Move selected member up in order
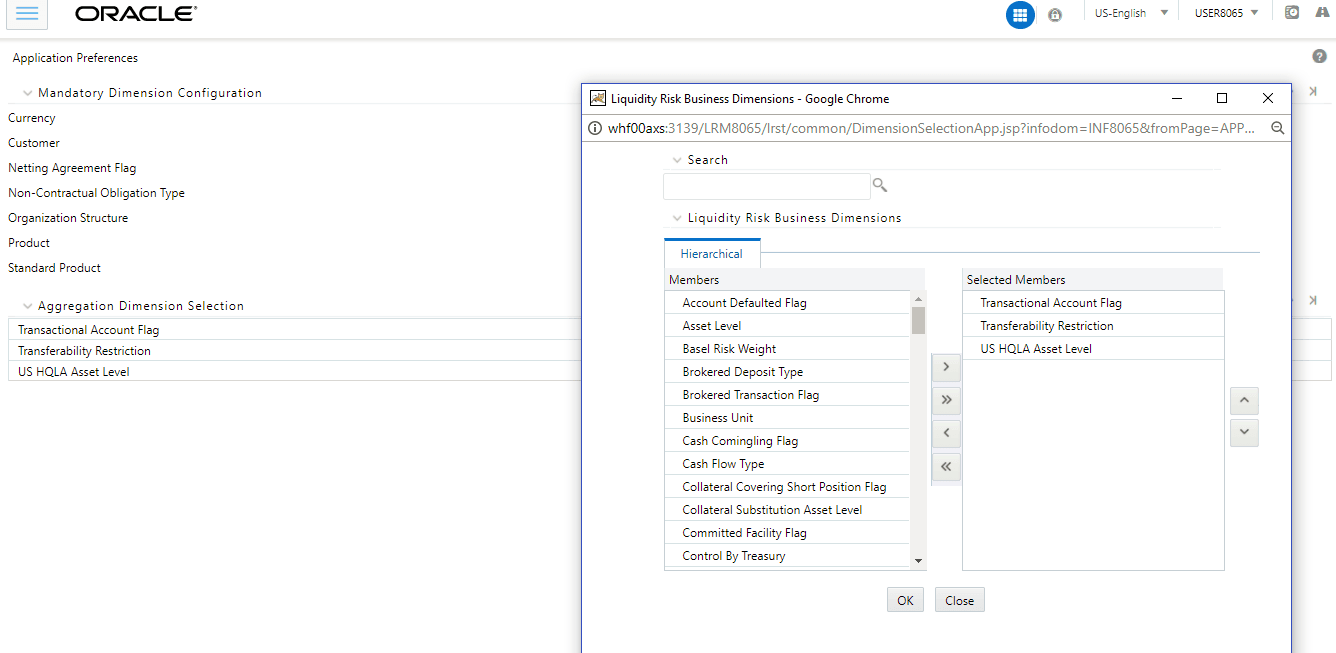The width and height of the screenshot is (1336, 653). pyautogui.click(x=1244, y=400)
